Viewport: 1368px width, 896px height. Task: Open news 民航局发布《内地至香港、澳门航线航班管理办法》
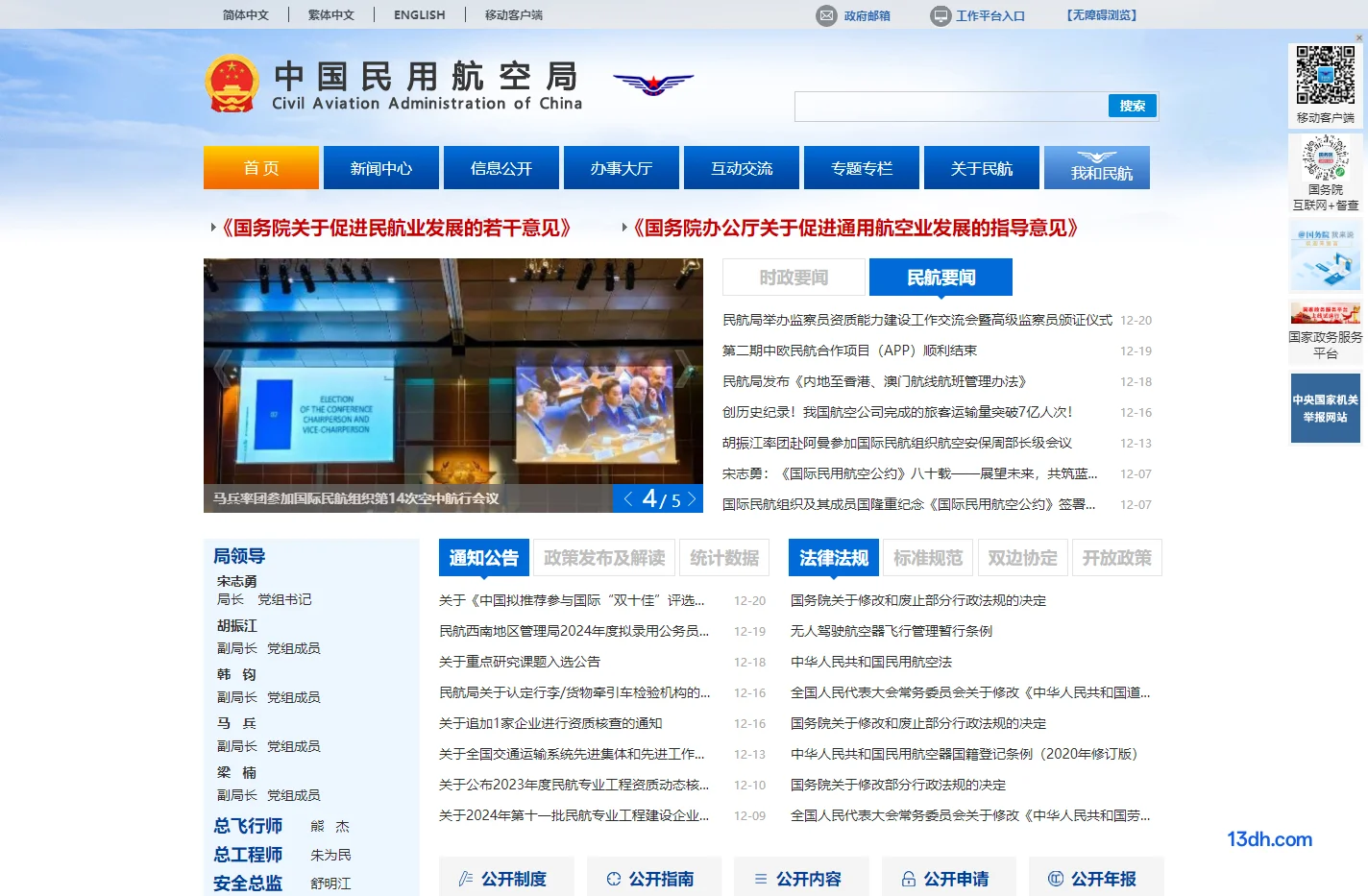pyautogui.click(x=874, y=381)
